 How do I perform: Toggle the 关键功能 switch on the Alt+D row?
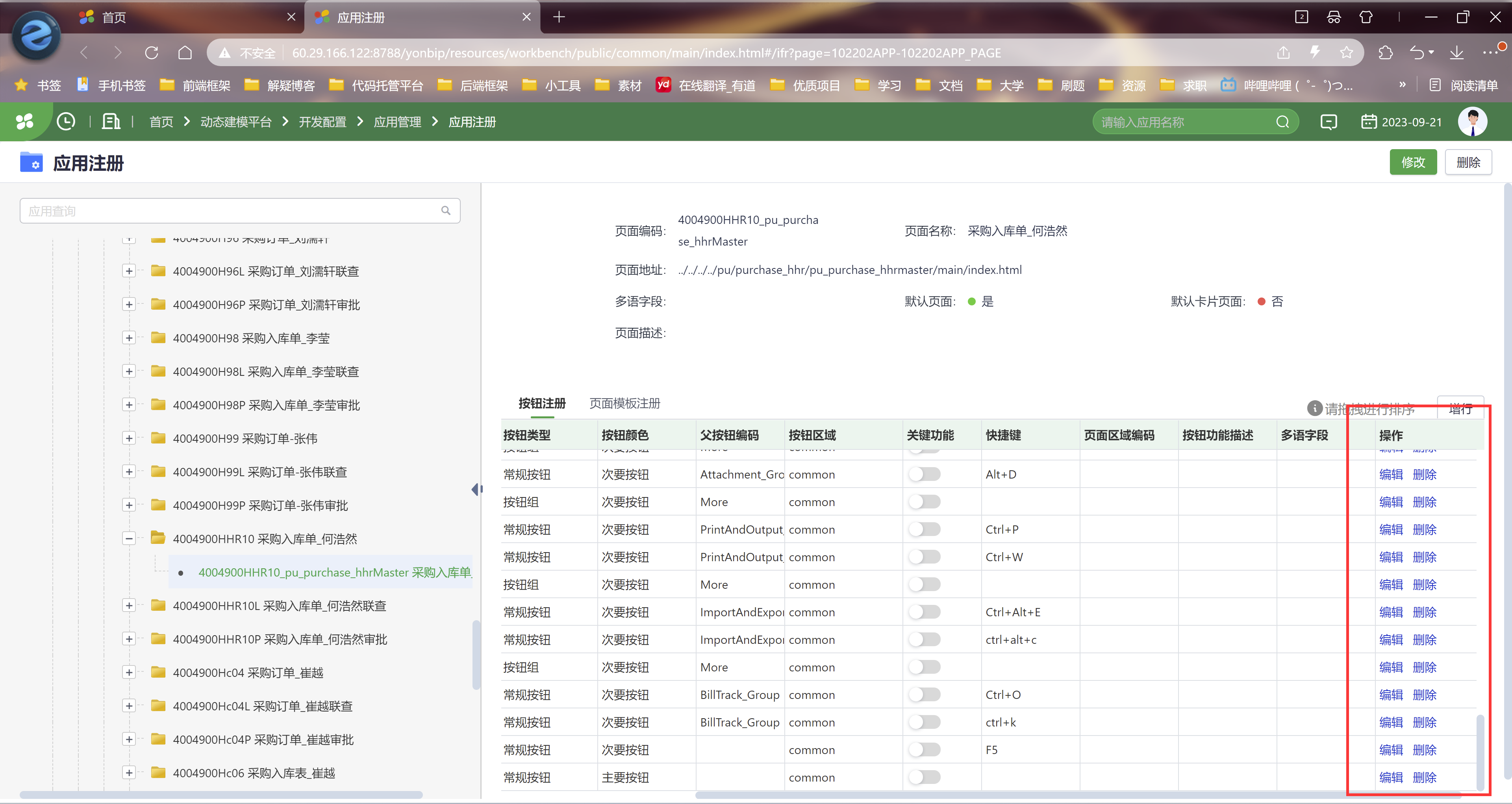pos(925,474)
